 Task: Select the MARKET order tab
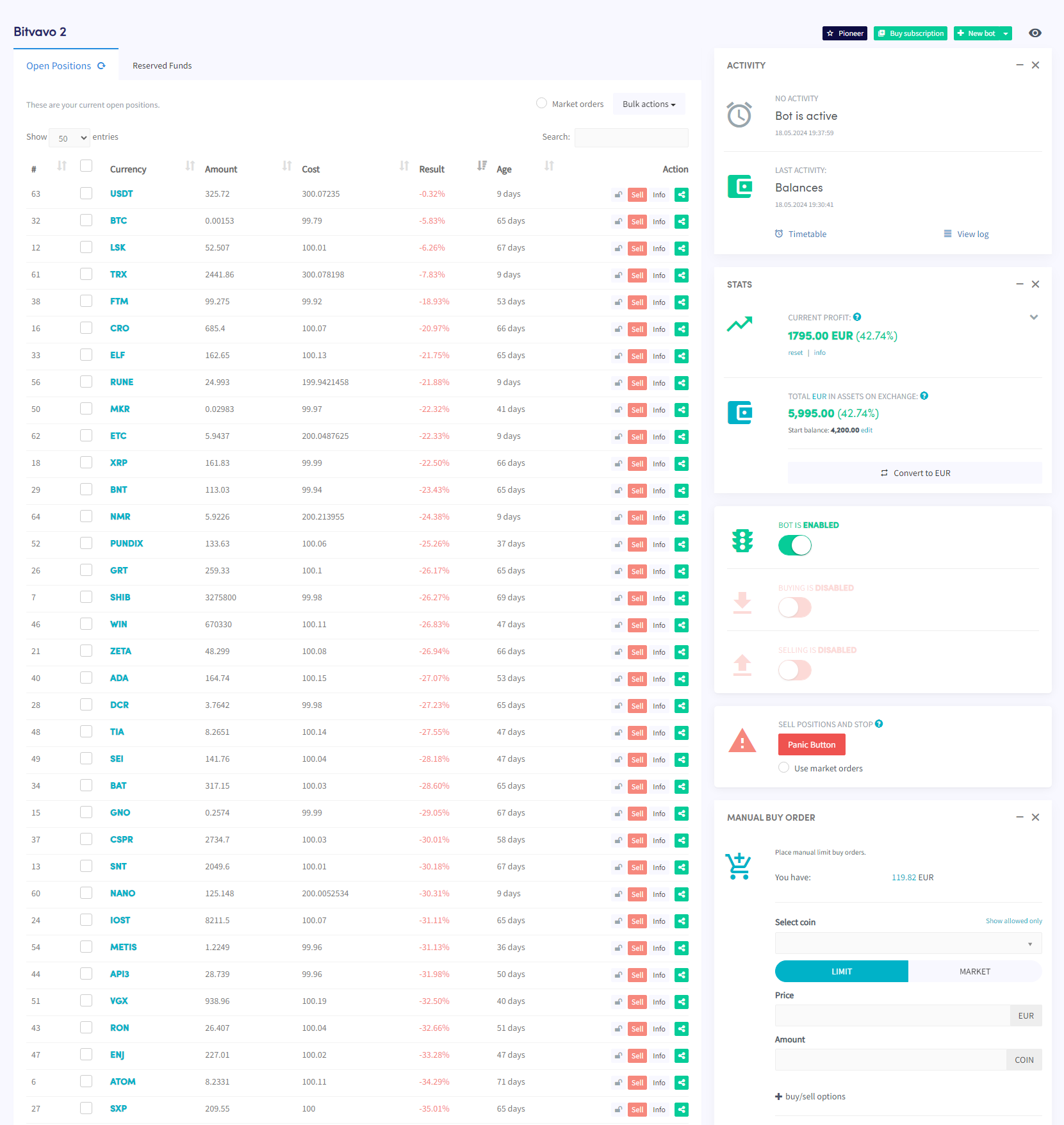pos(975,971)
